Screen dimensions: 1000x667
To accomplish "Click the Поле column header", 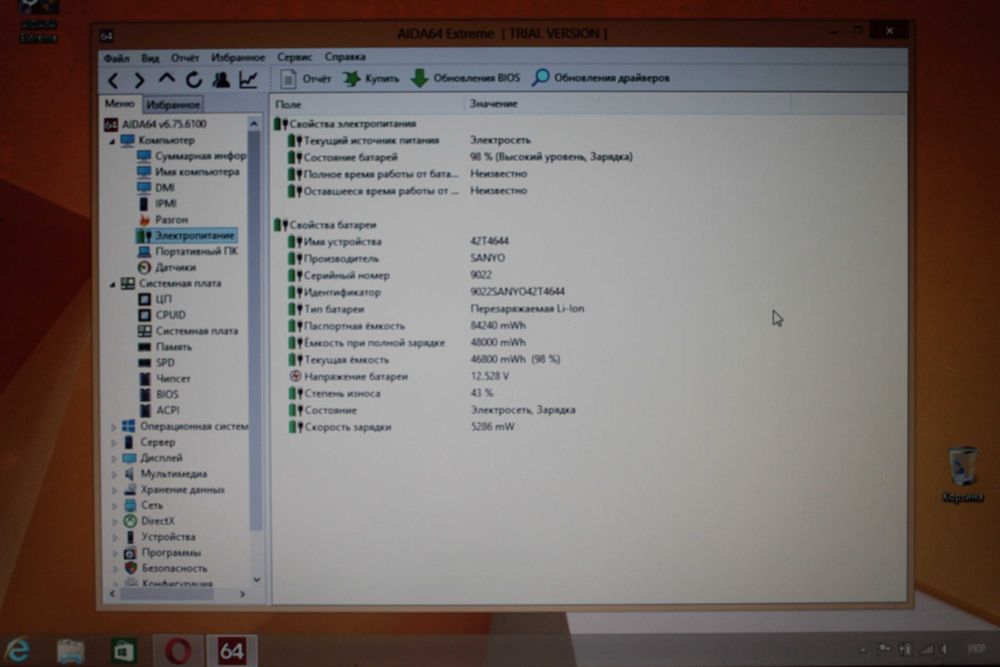I will pyautogui.click(x=368, y=104).
